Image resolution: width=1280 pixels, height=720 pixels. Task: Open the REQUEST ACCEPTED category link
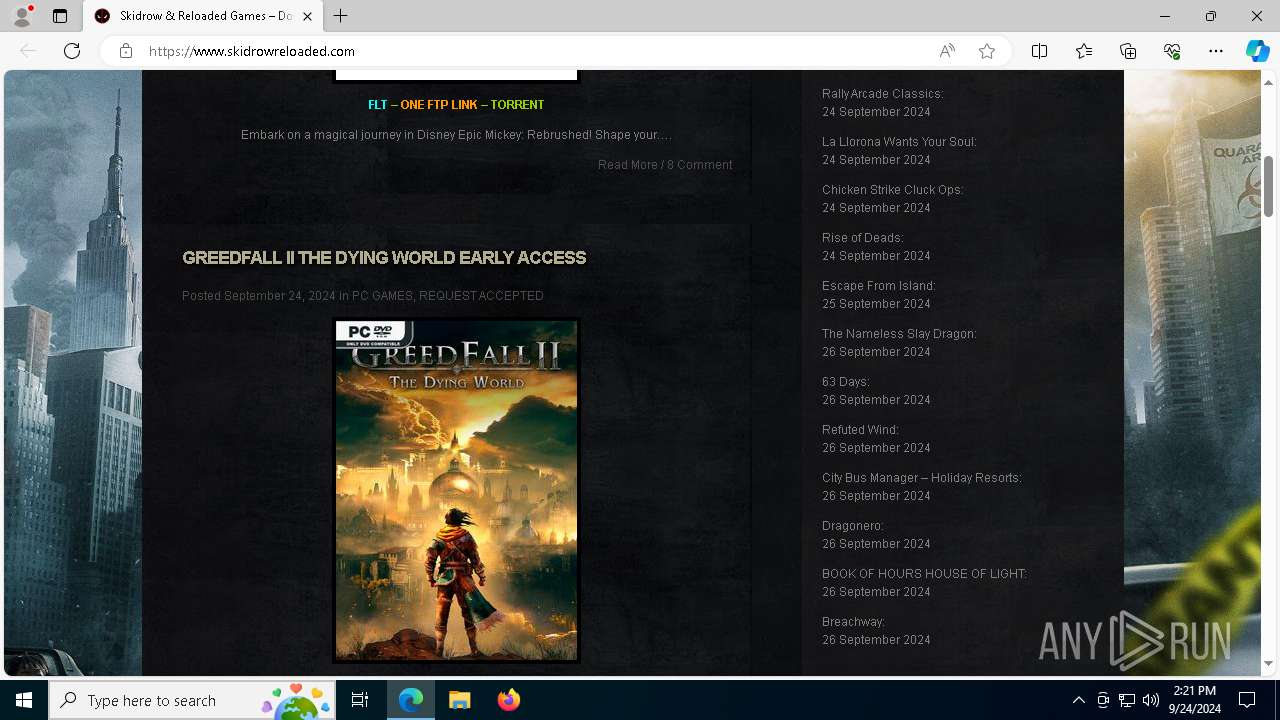coord(481,296)
